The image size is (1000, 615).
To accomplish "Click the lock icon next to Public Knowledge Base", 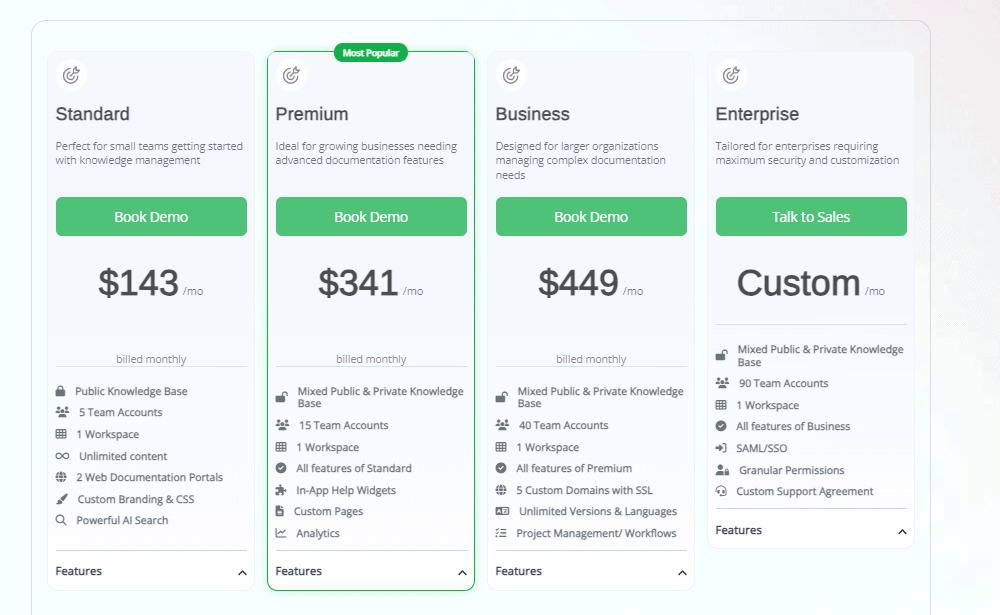I will [x=62, y=390].
